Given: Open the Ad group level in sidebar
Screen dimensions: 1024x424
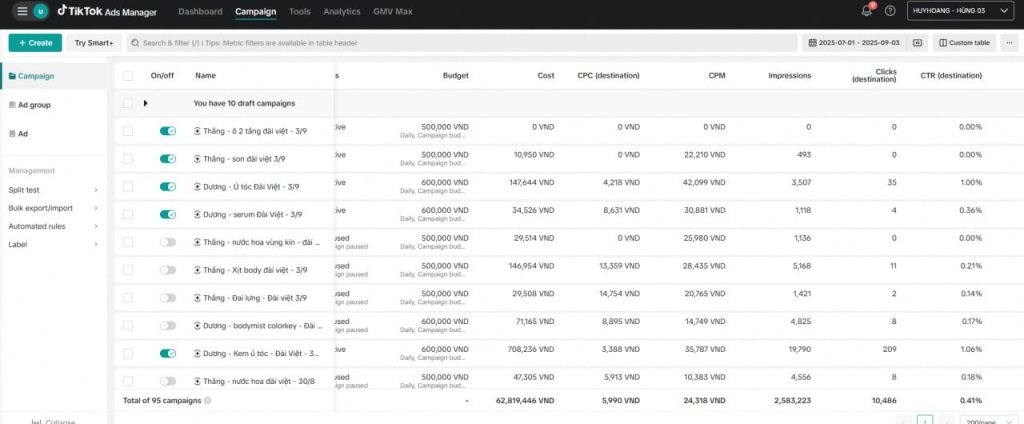Looking at the screenshot, I should point(33,105).
